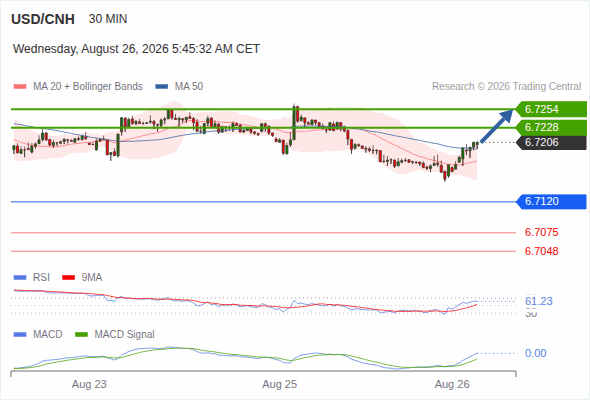Screen dimensions: 590x400
Task: Click the RSI 61.23 value label
Action: (539, 301)
